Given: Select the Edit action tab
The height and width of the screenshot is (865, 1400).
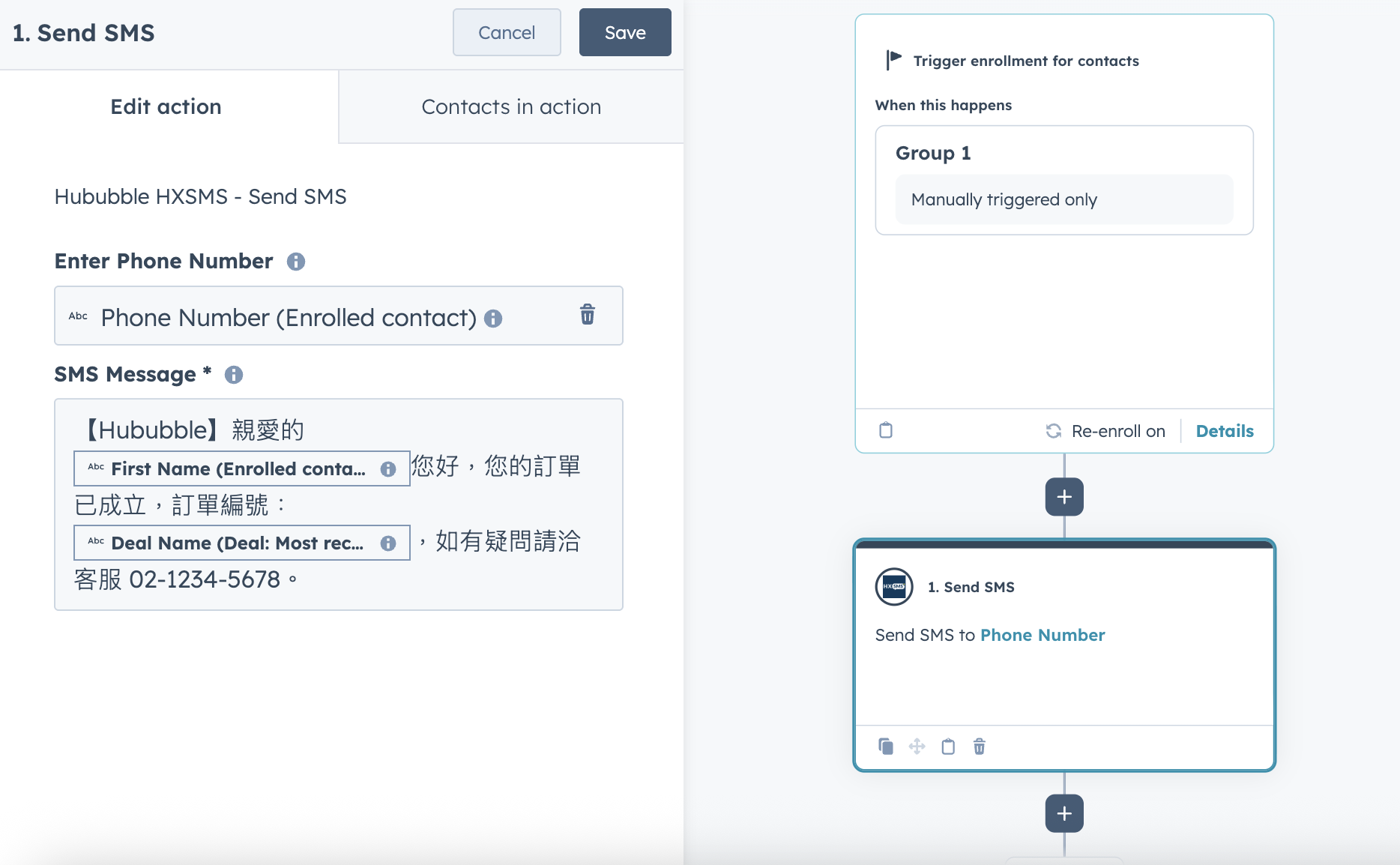Looking at the screenshot, I should pyautogui.click(x=166, y=107).
